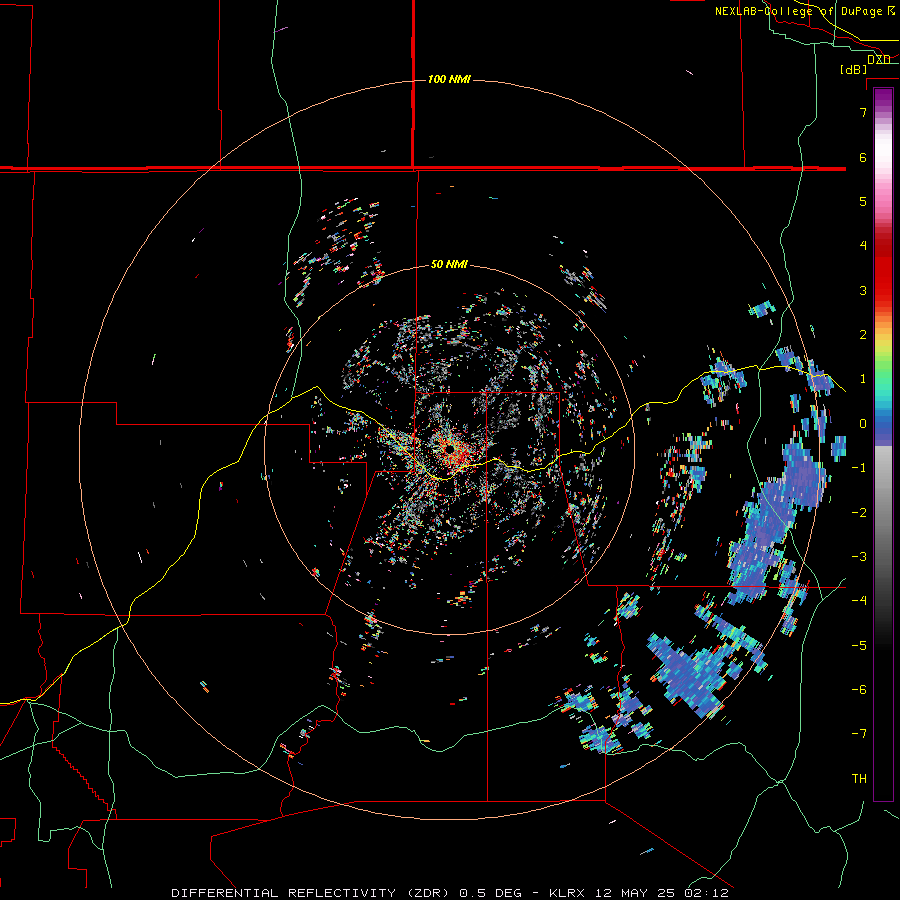Click the -6 value on ZDR scale

(859, 690)
